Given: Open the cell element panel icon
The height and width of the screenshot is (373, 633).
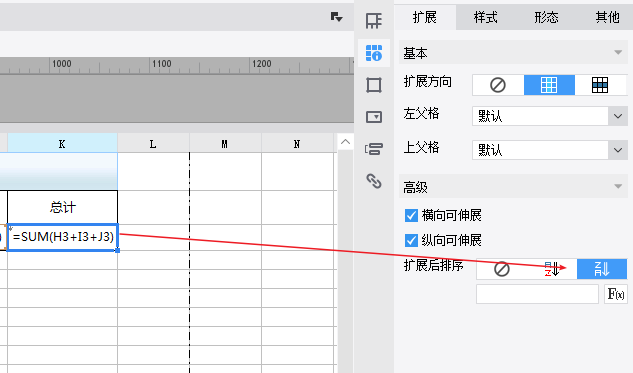Looking at the screenshot, I should tap(373, 21).
